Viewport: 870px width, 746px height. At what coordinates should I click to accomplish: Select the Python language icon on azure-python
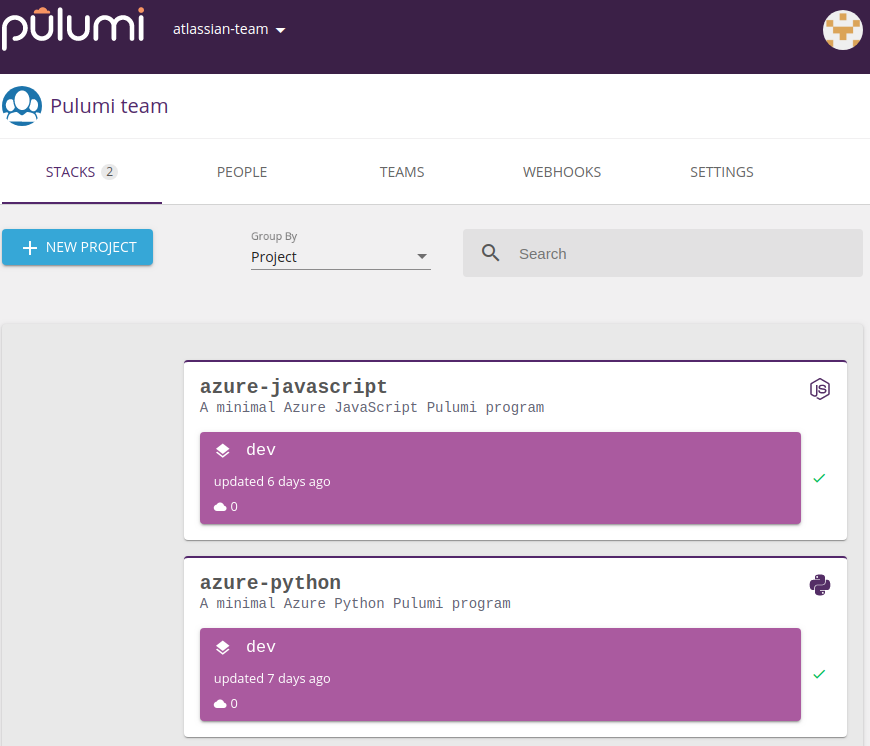820,585
